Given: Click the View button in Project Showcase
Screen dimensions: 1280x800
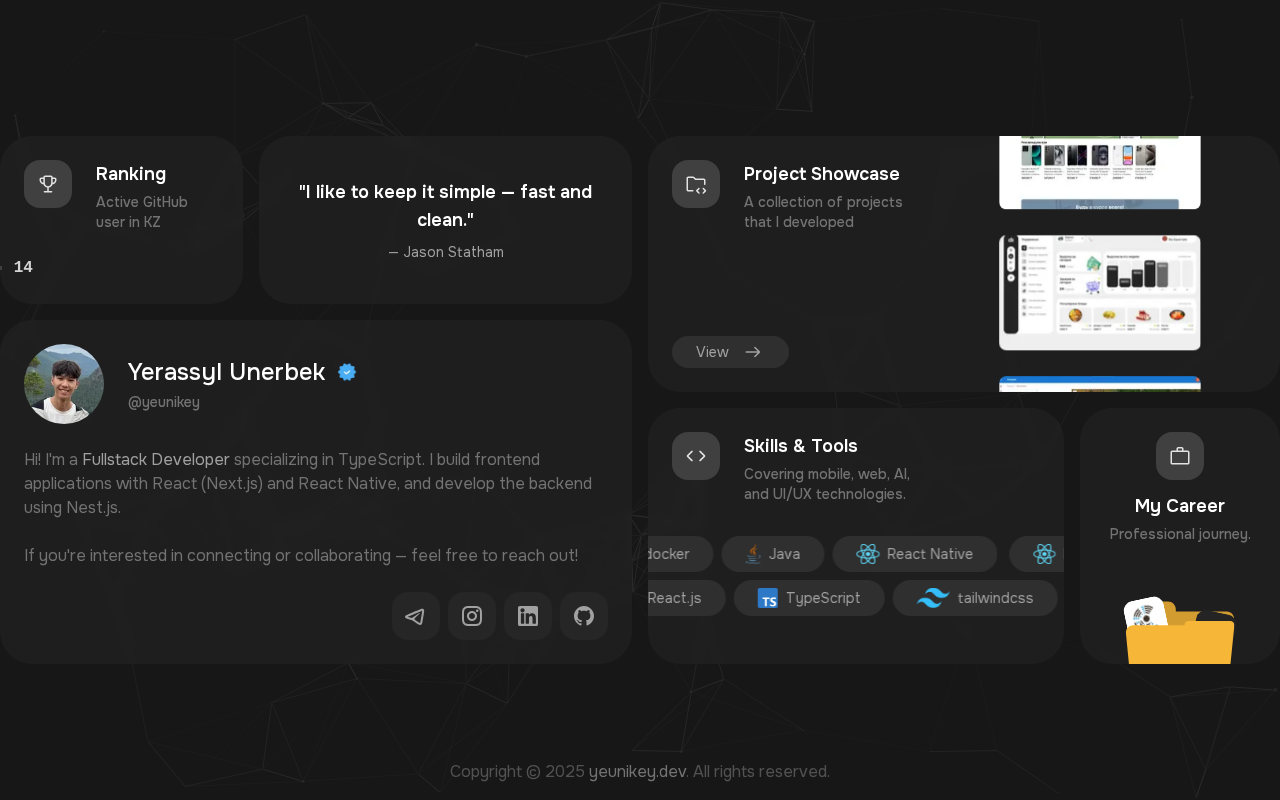Looking at the screenshot, I should coord(730,352).
